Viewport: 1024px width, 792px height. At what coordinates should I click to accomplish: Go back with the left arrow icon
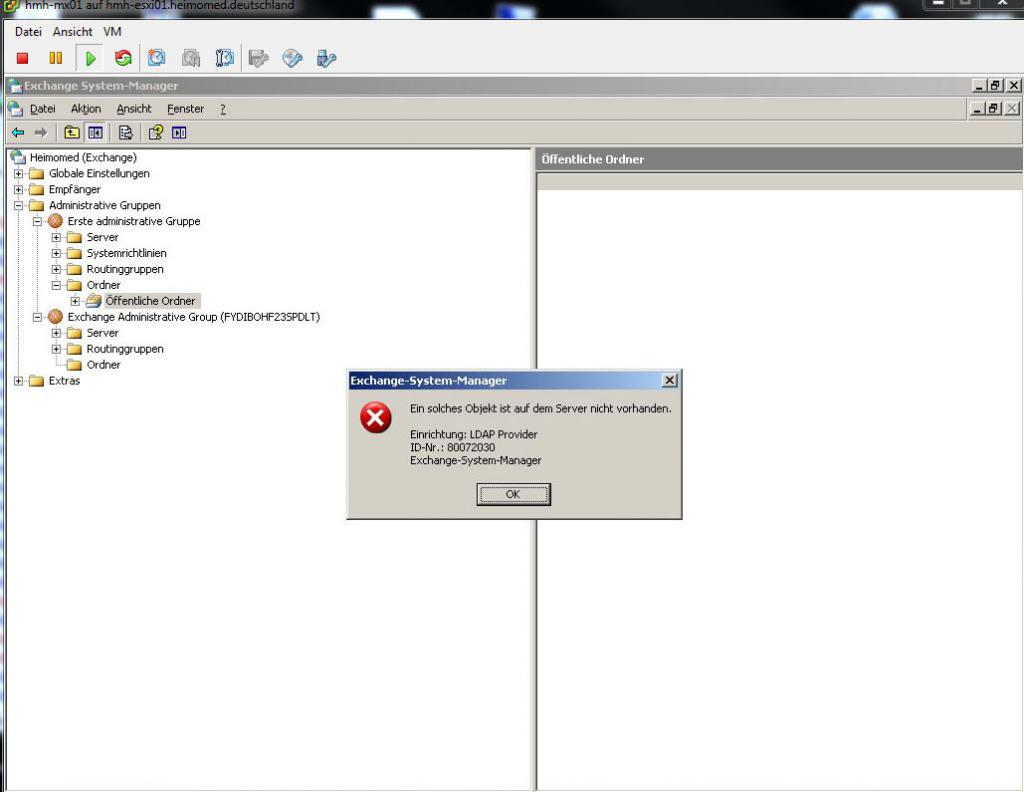pos(18,133)
